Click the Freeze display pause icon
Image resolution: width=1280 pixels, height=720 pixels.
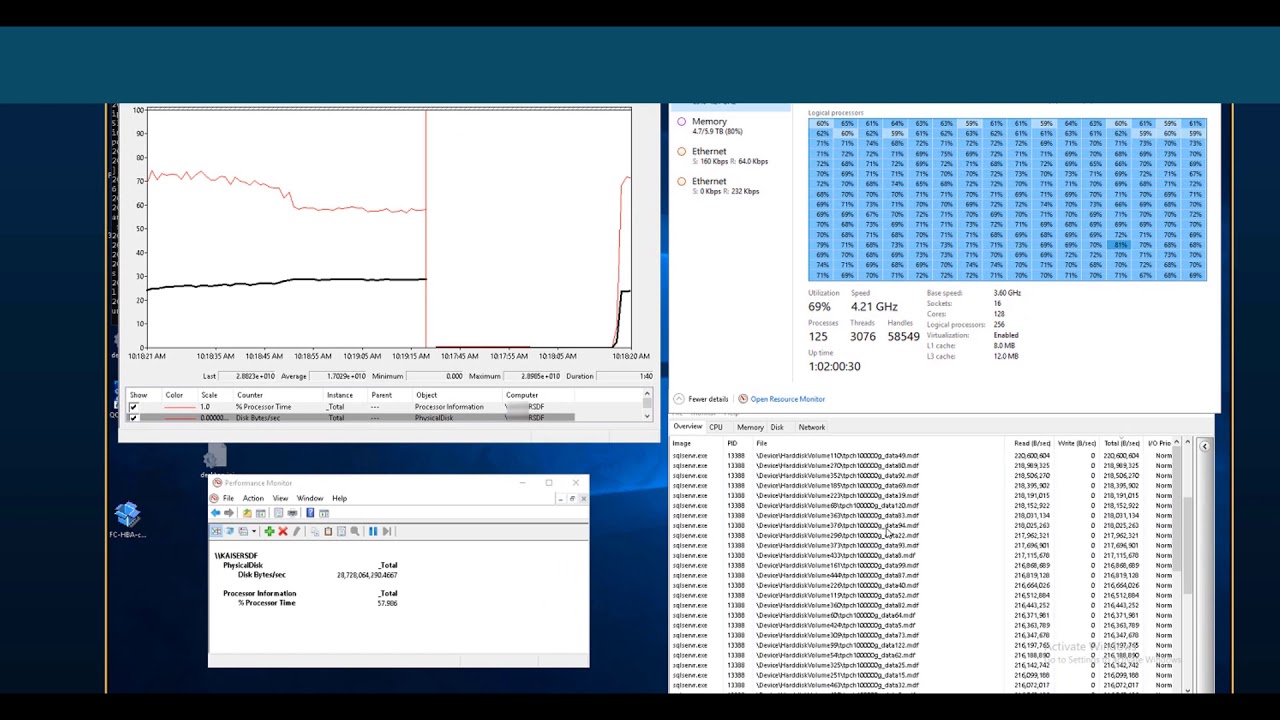(373, 531)
